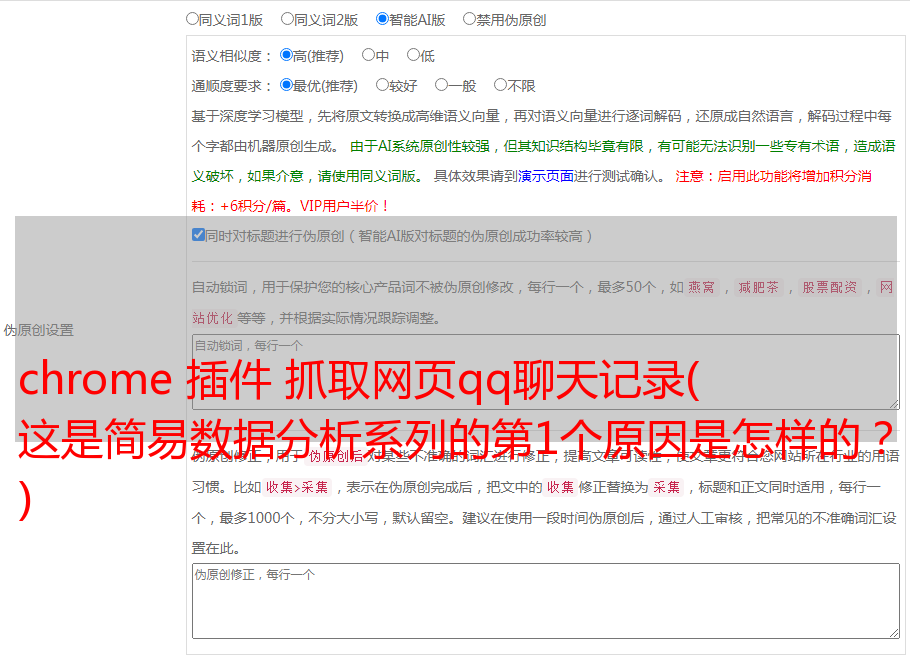
Task: Set 语义相似度 to 中
Action: pyautogui.click(x=368, y=55)
